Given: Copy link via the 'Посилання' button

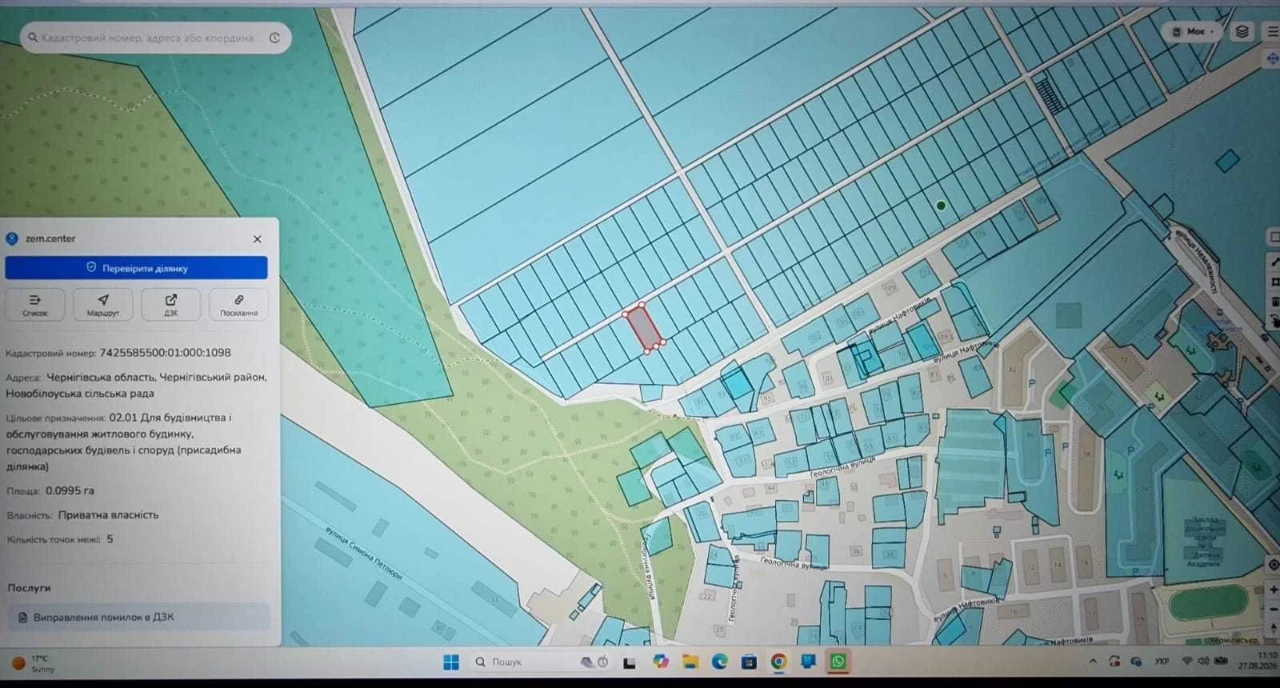Looking at the screenshot, I should (x=239, y=305).
